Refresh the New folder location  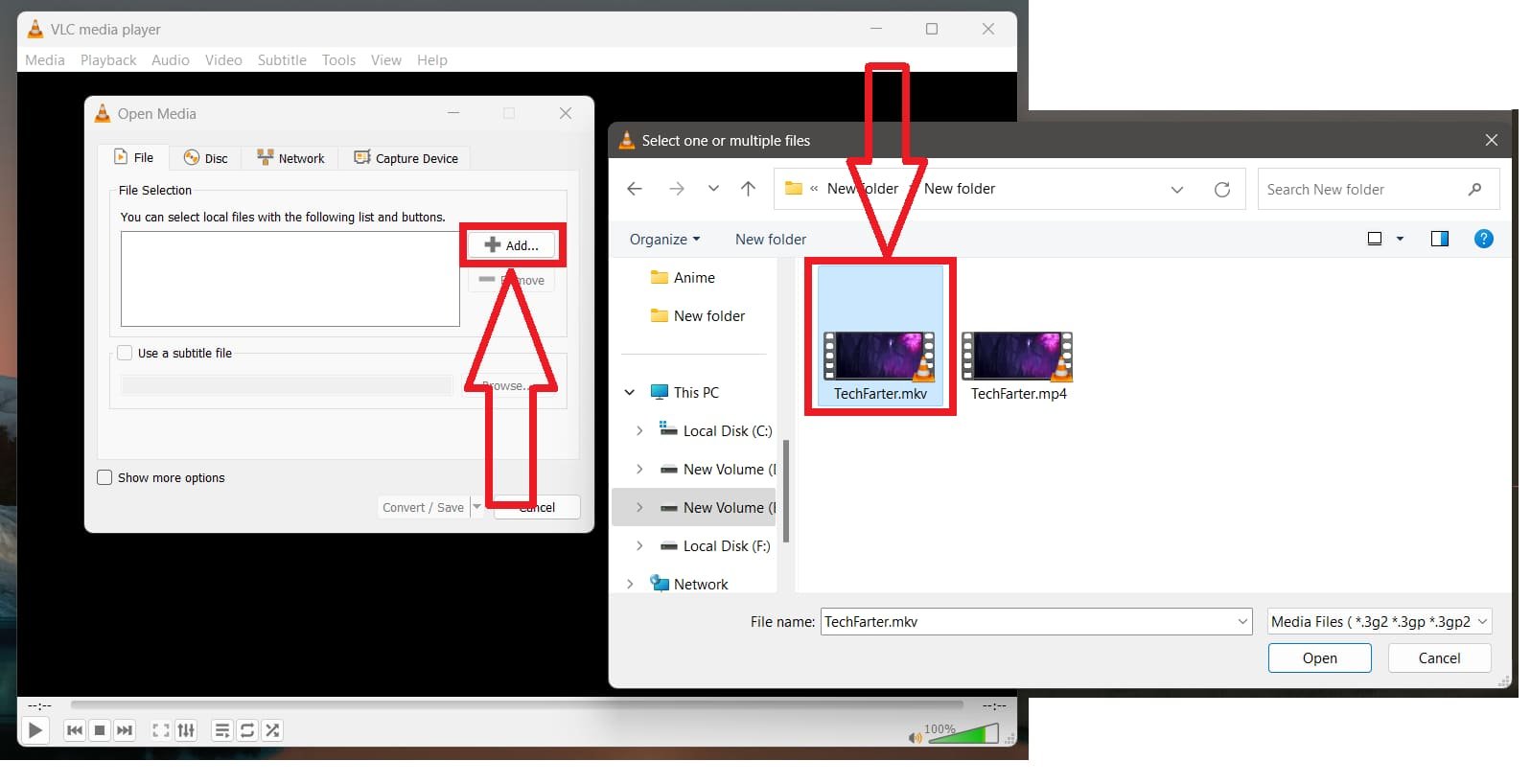pos(1221,189)
